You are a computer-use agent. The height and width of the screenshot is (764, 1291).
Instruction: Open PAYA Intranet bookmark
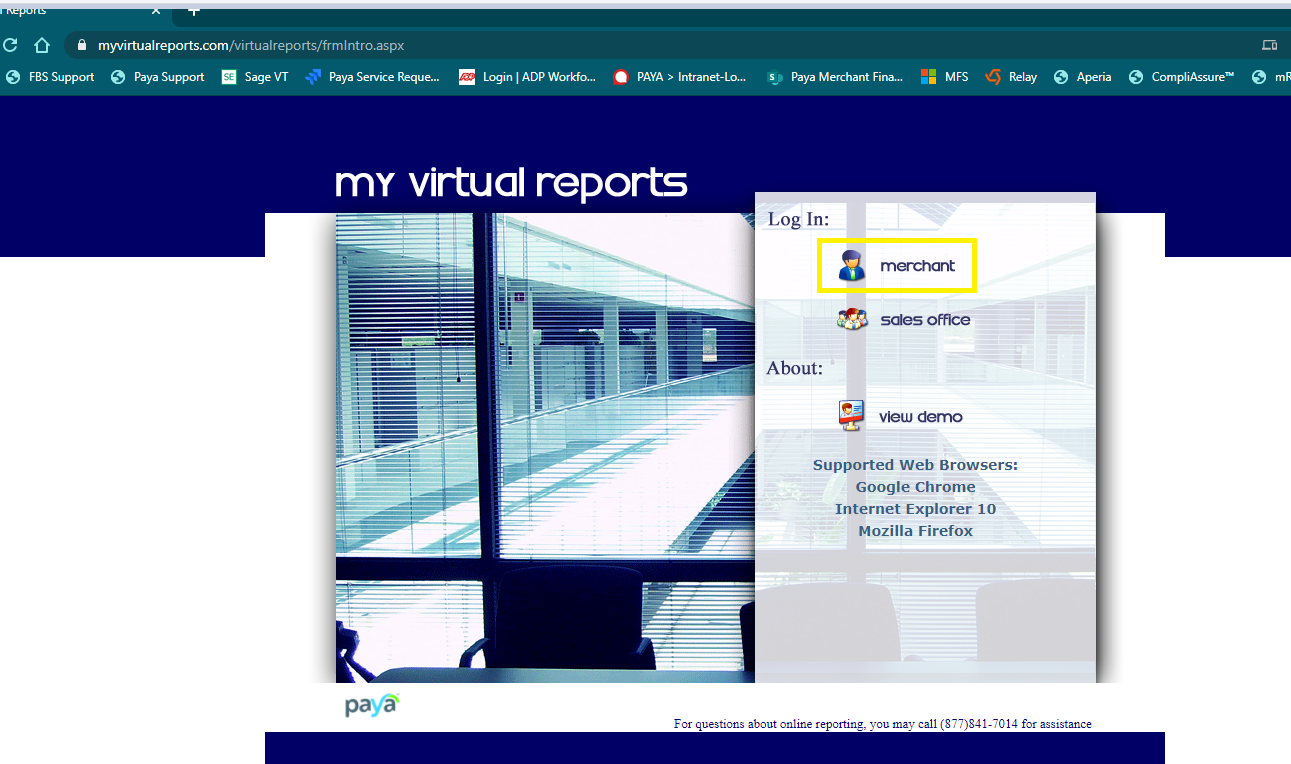point(680,77)
